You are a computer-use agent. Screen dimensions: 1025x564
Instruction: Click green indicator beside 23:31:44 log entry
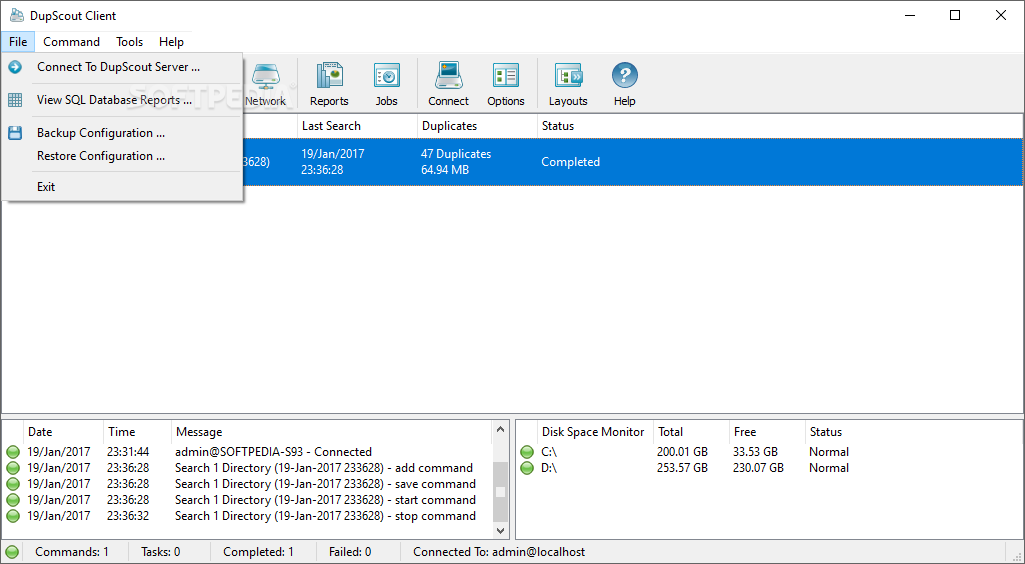[13, 452]
